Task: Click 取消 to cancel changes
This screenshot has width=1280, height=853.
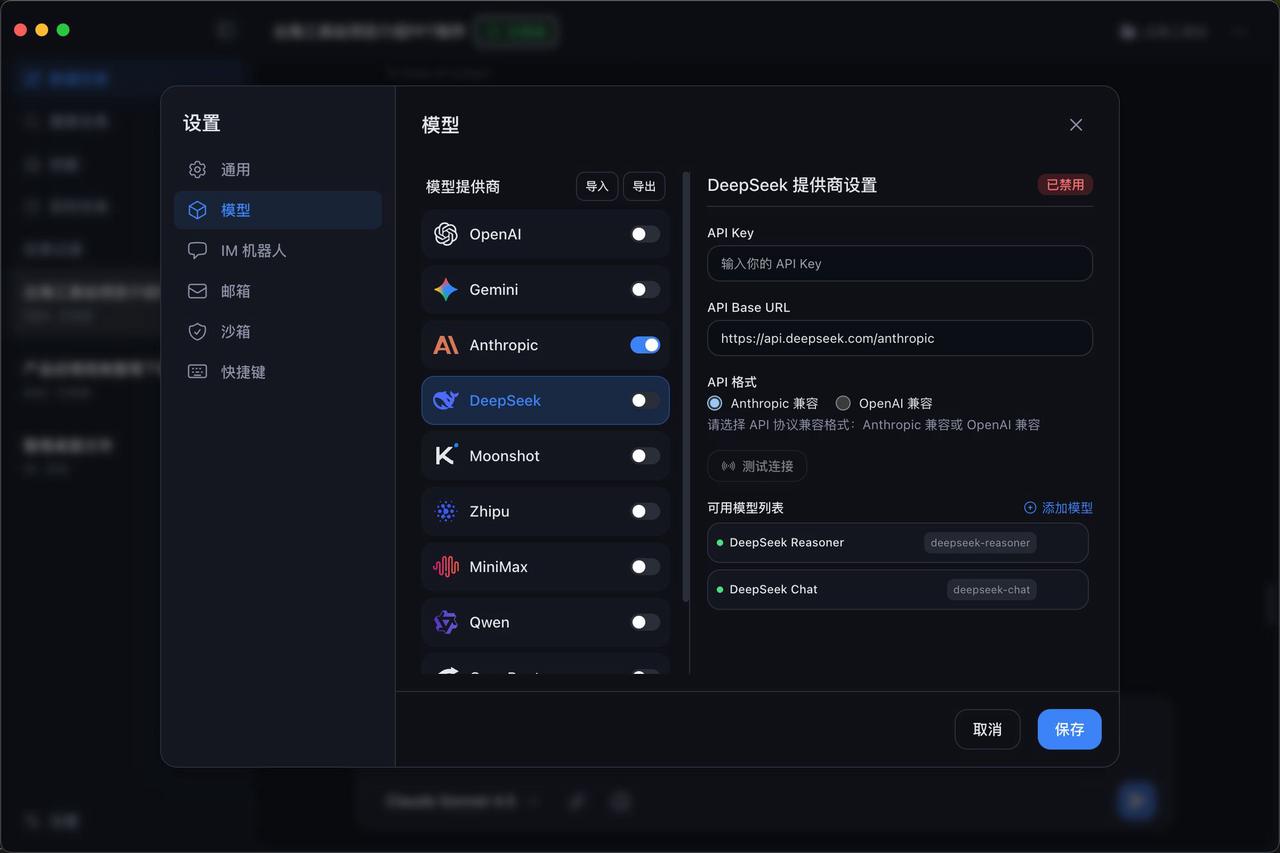Action: pyautogui.click(x=987, y=729)
